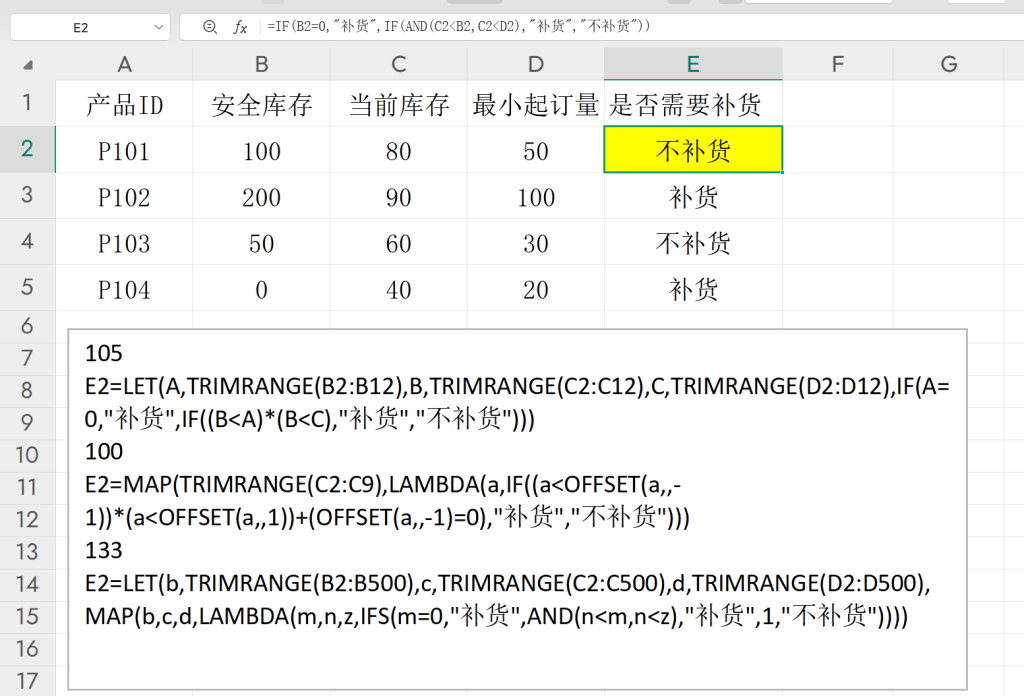Click the zoom magnifier icon in formula bar
This screenshot has height=696, width=1024.
[210, 27]
